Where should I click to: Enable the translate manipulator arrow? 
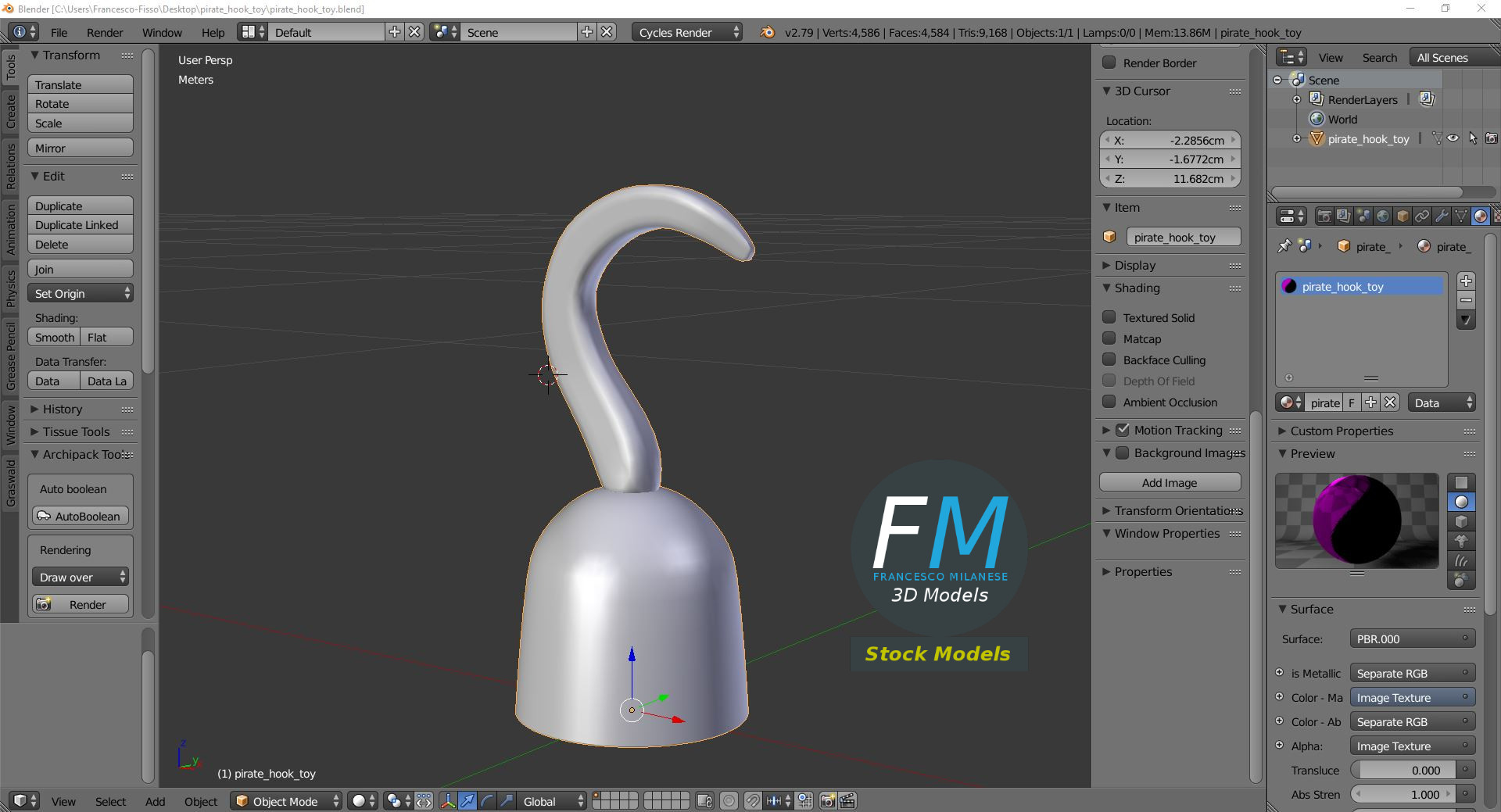[467, 801]
